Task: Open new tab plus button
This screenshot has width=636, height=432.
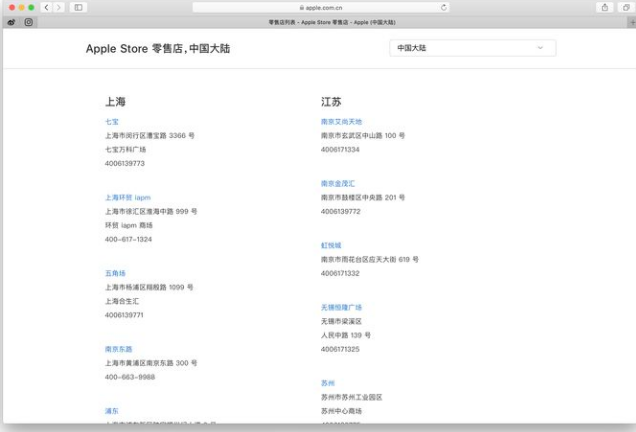Action: pos(632,22)
